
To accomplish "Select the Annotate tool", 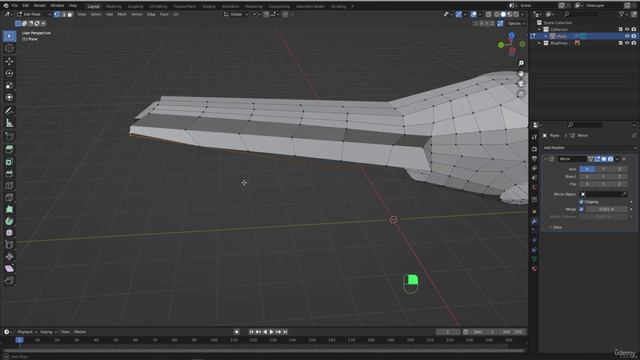I will pyautogui.click(x=9, y=111).
